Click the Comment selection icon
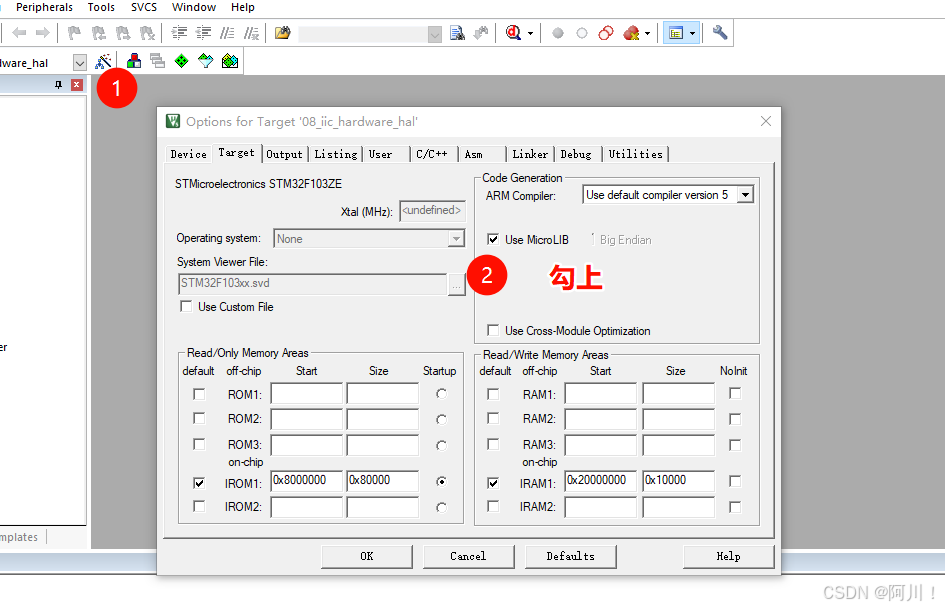Screen dimensions: 945x608 (x=227, y=33)
